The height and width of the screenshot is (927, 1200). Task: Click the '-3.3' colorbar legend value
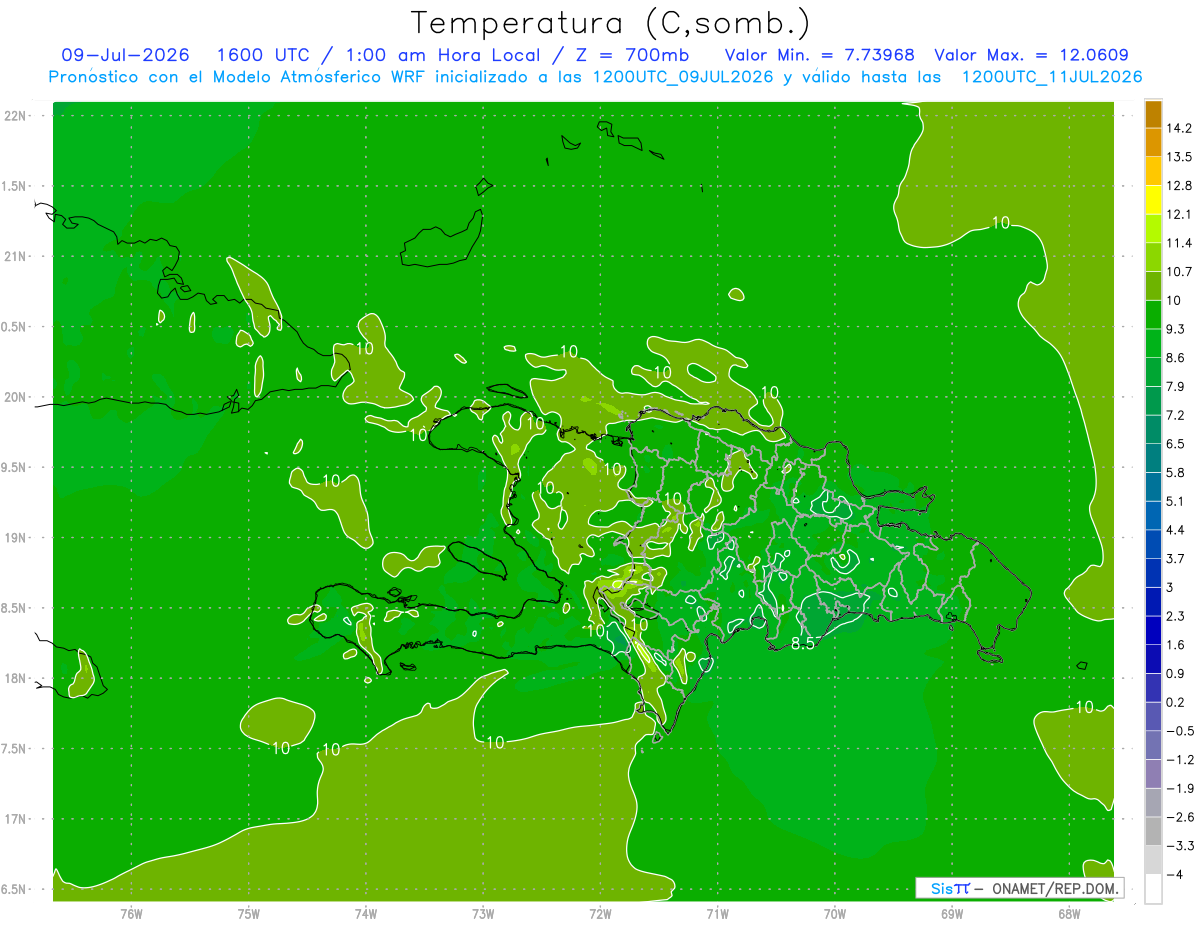1180,846
